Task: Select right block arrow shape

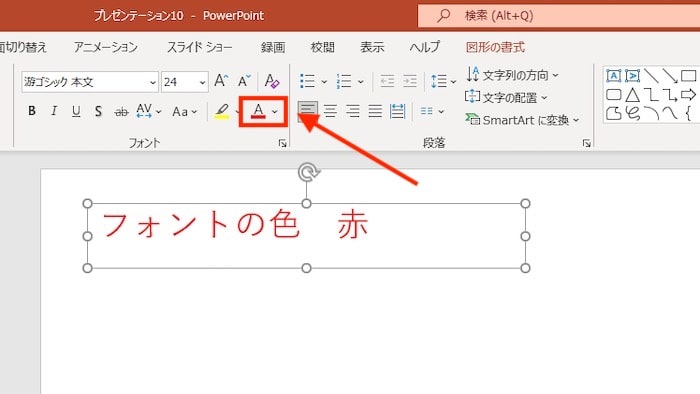Action: tap(688, 95)
